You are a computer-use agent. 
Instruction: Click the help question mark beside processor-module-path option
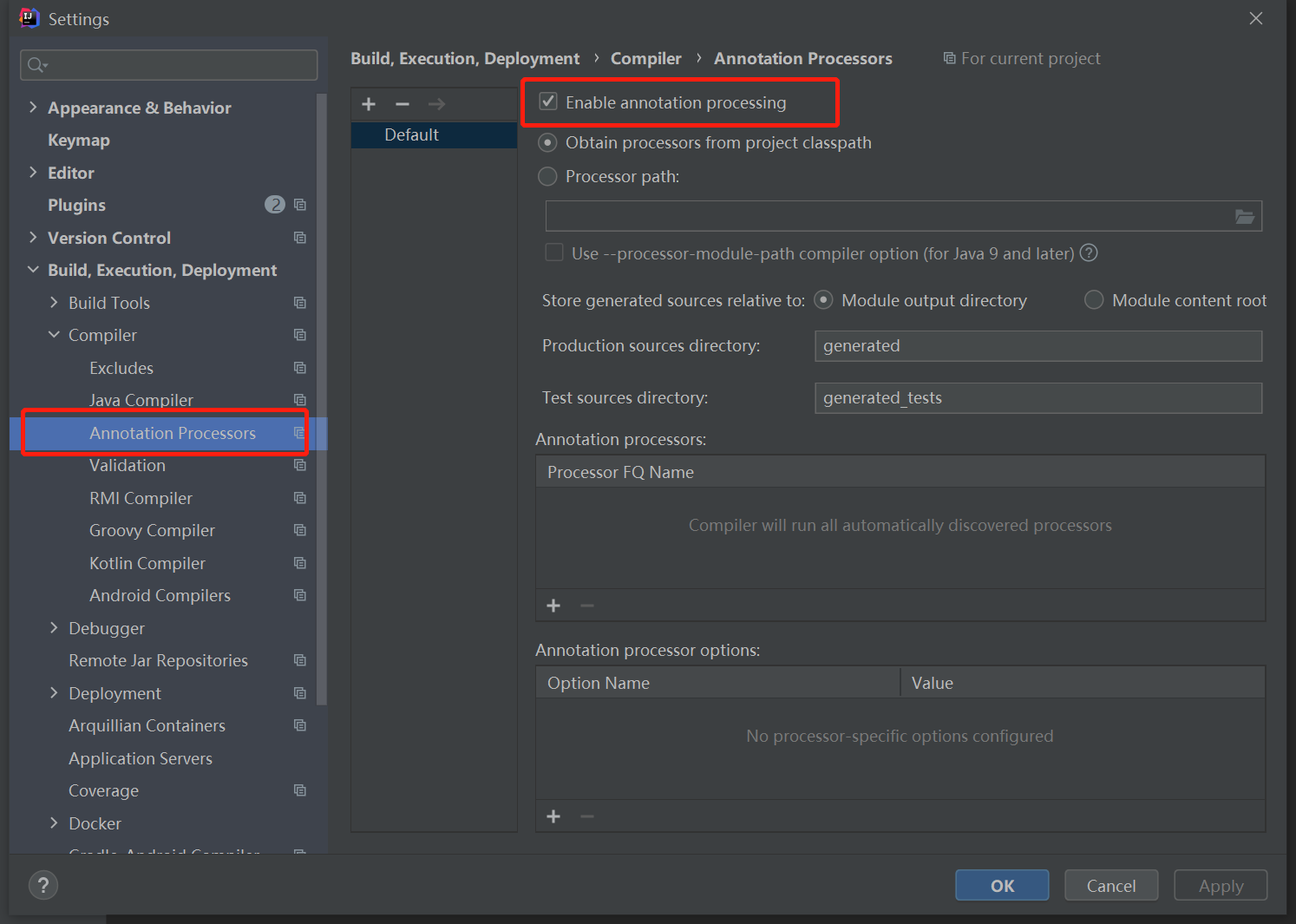(x=1089, y=252)
